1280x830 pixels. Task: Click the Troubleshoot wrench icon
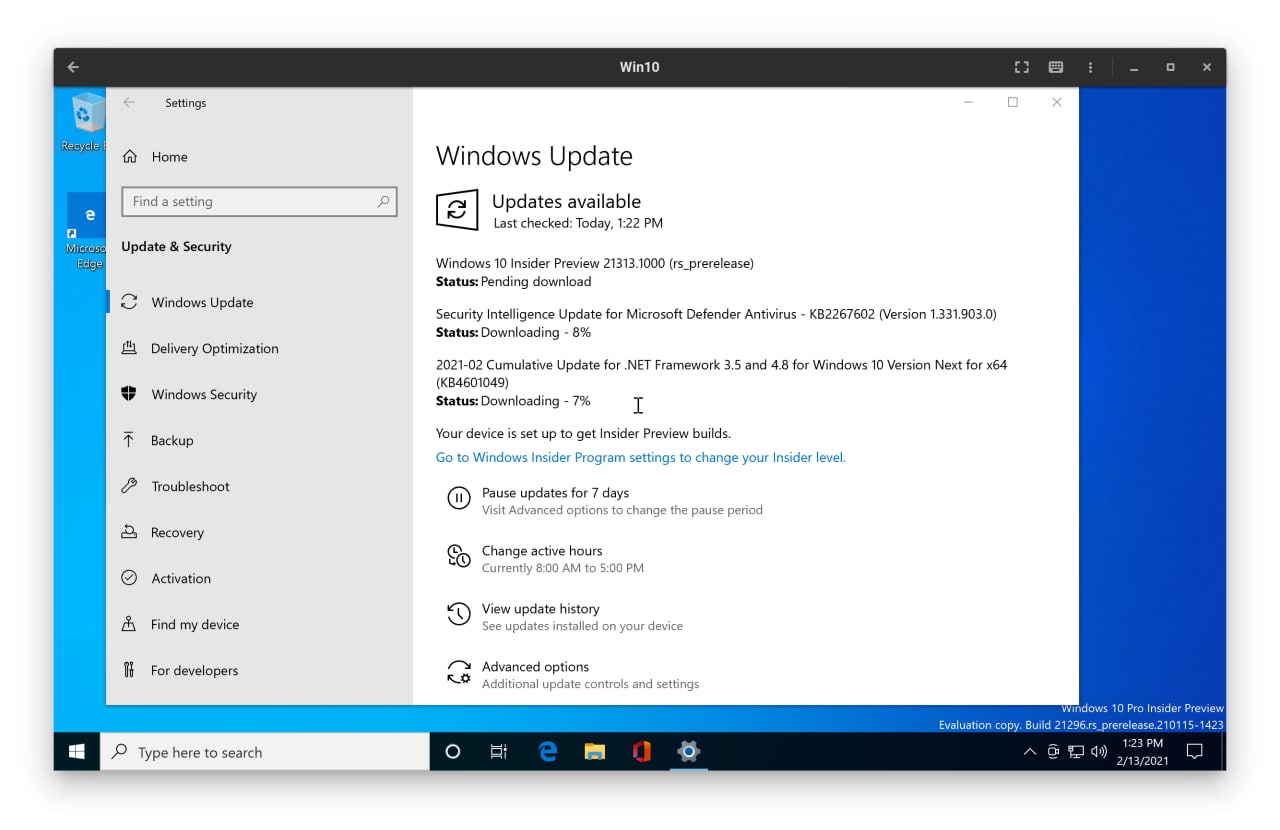(129, 486)
